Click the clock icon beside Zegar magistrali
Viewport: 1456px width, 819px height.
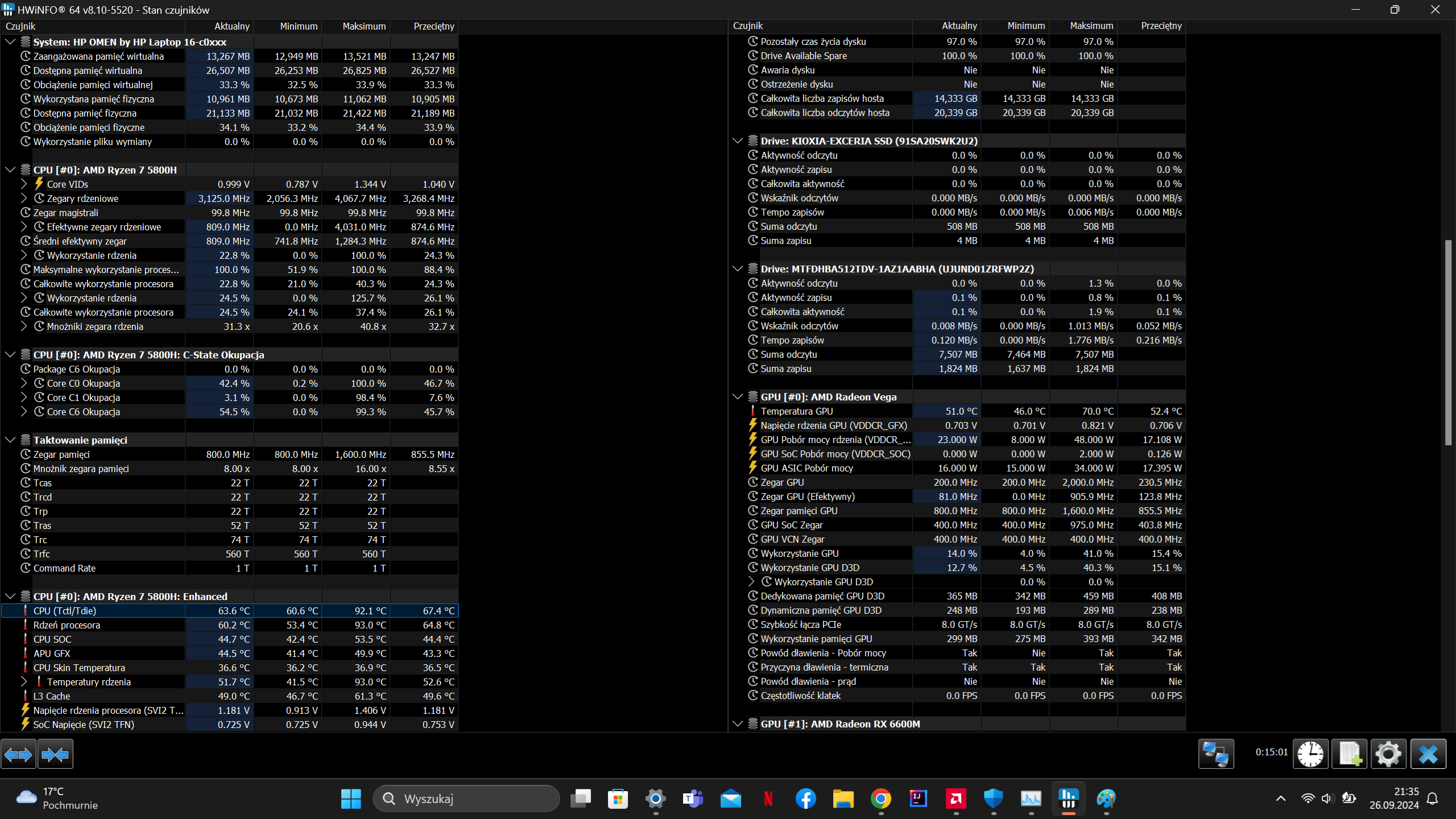click(x=26, y=212)
